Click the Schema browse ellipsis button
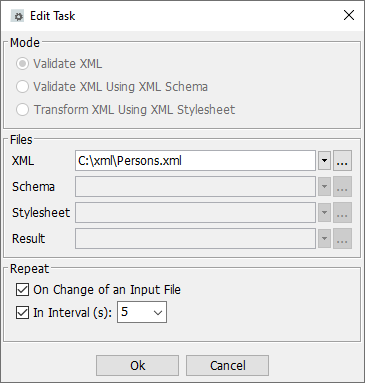This screenshot has width=365, height=383. [342, 187]
